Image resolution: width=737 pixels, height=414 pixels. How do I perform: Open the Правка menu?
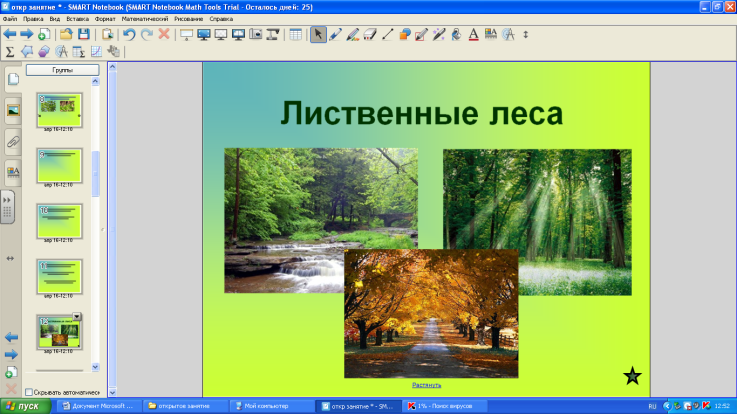pyautogui.click(x=33, y=19)
